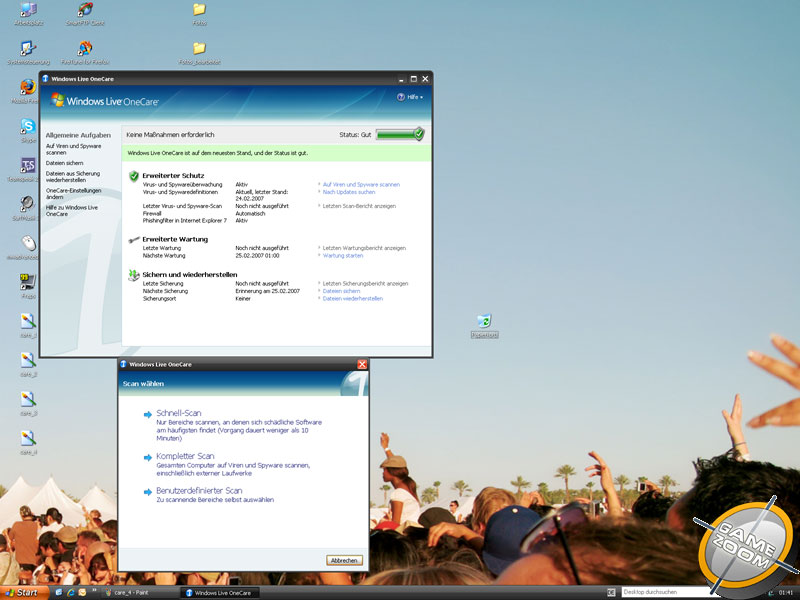Viewport: 800px width, 600px height.
Task: Click the green banner stating OneCare is up to date
Action: coord(277,153)
